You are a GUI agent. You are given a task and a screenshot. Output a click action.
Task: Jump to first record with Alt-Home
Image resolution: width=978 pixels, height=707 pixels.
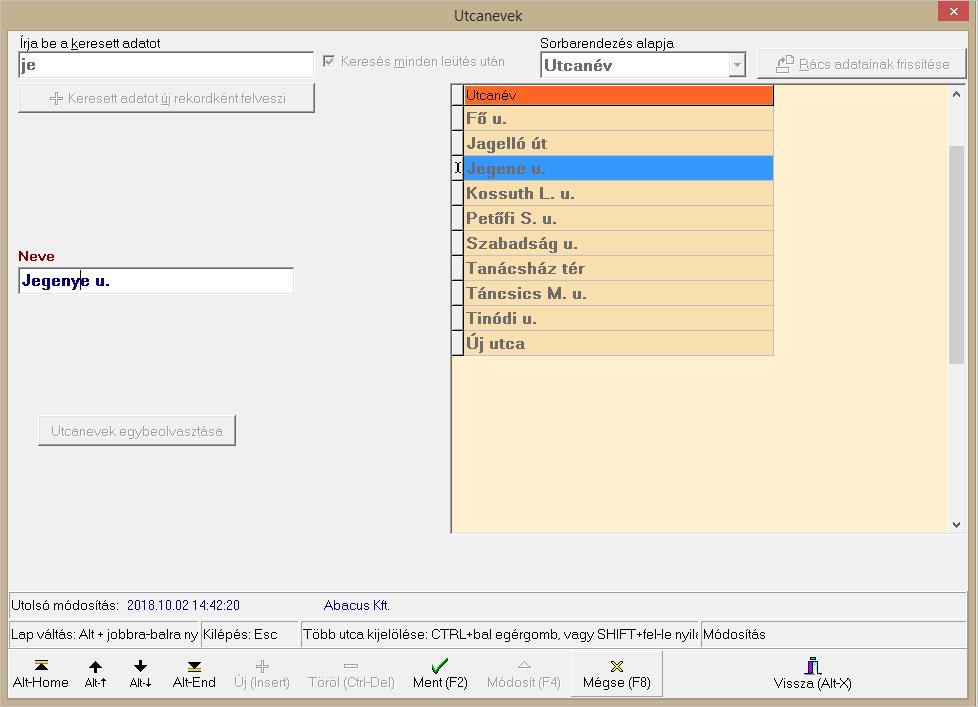point(41,674)
